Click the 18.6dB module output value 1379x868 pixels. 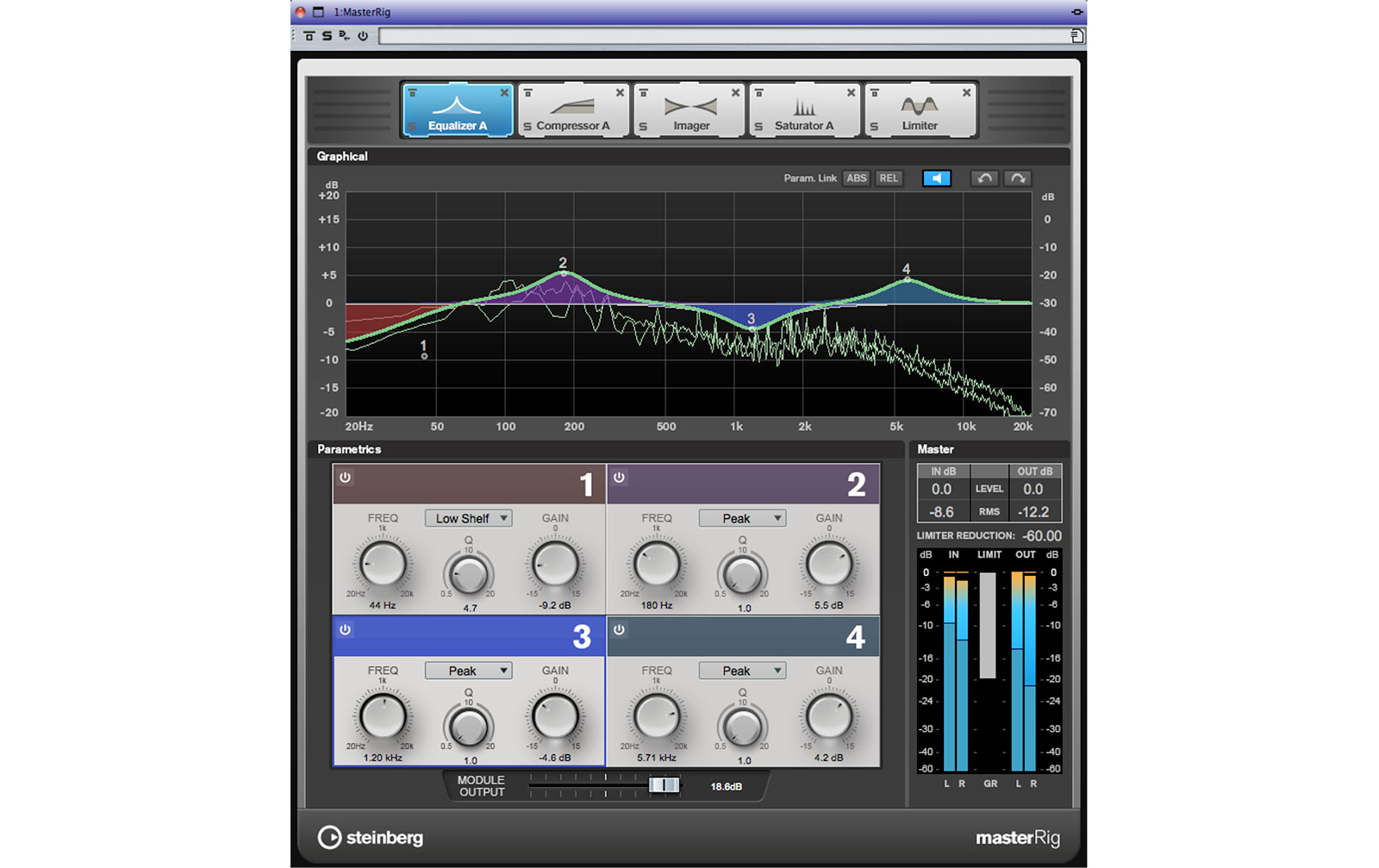tap(726, 786)
